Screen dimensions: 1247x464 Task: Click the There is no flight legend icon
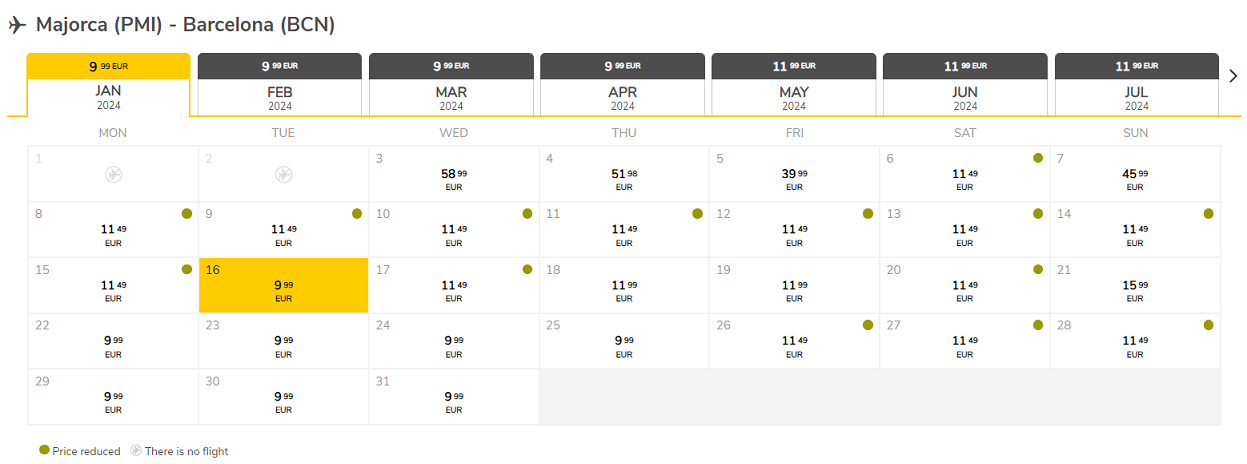click(x=135, y=451)
